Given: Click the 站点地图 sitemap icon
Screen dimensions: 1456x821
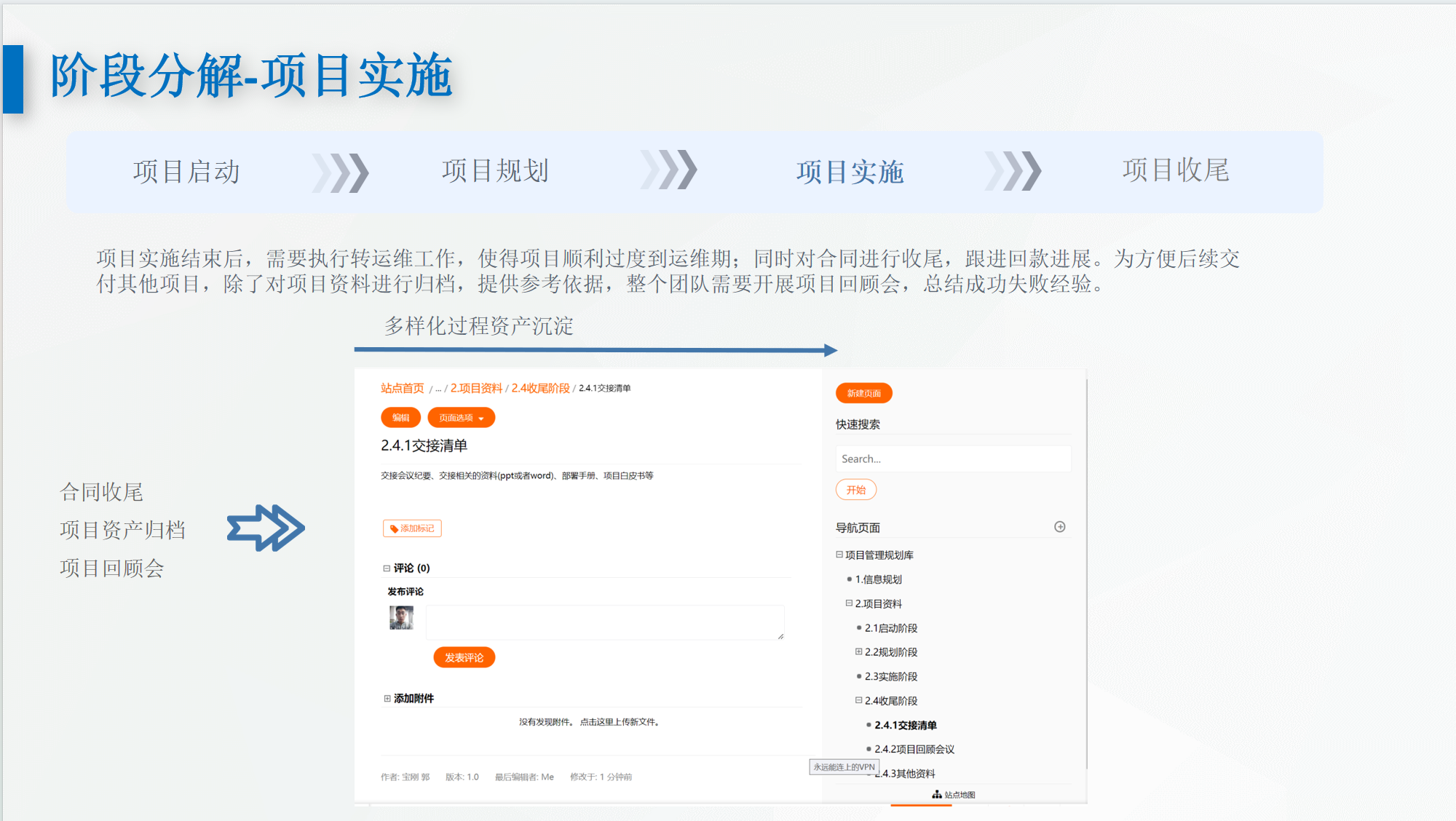Looking at the screenshot, I should click(x=937, y=795).
